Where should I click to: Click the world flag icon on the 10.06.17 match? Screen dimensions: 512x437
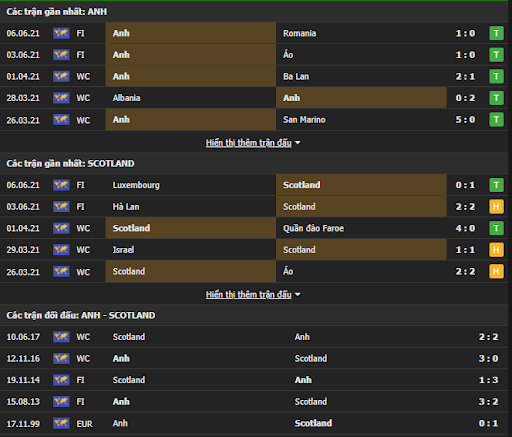61,337
